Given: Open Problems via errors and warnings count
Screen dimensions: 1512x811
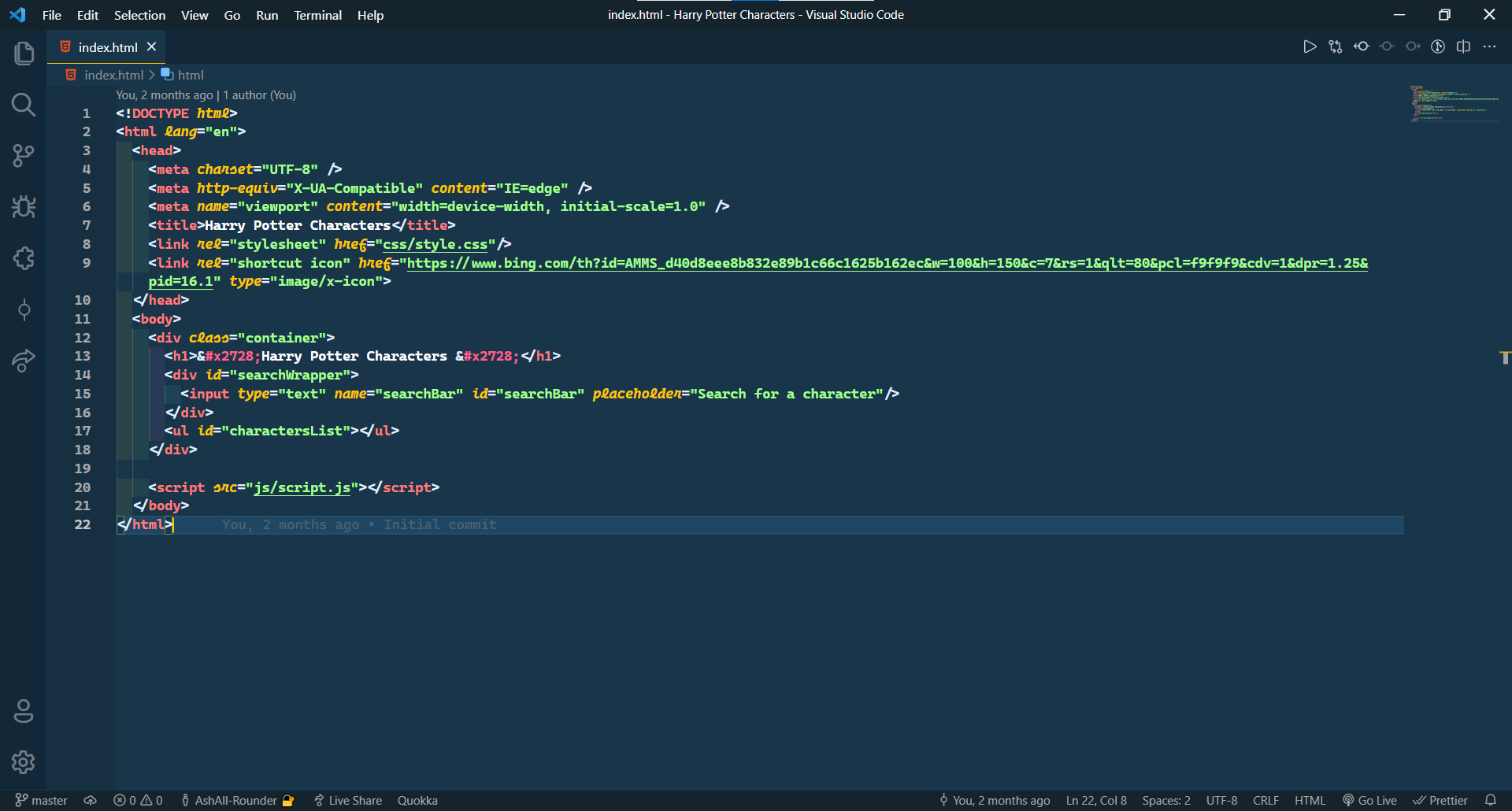Looking at the screenshot, I should [x=138, y=800].
